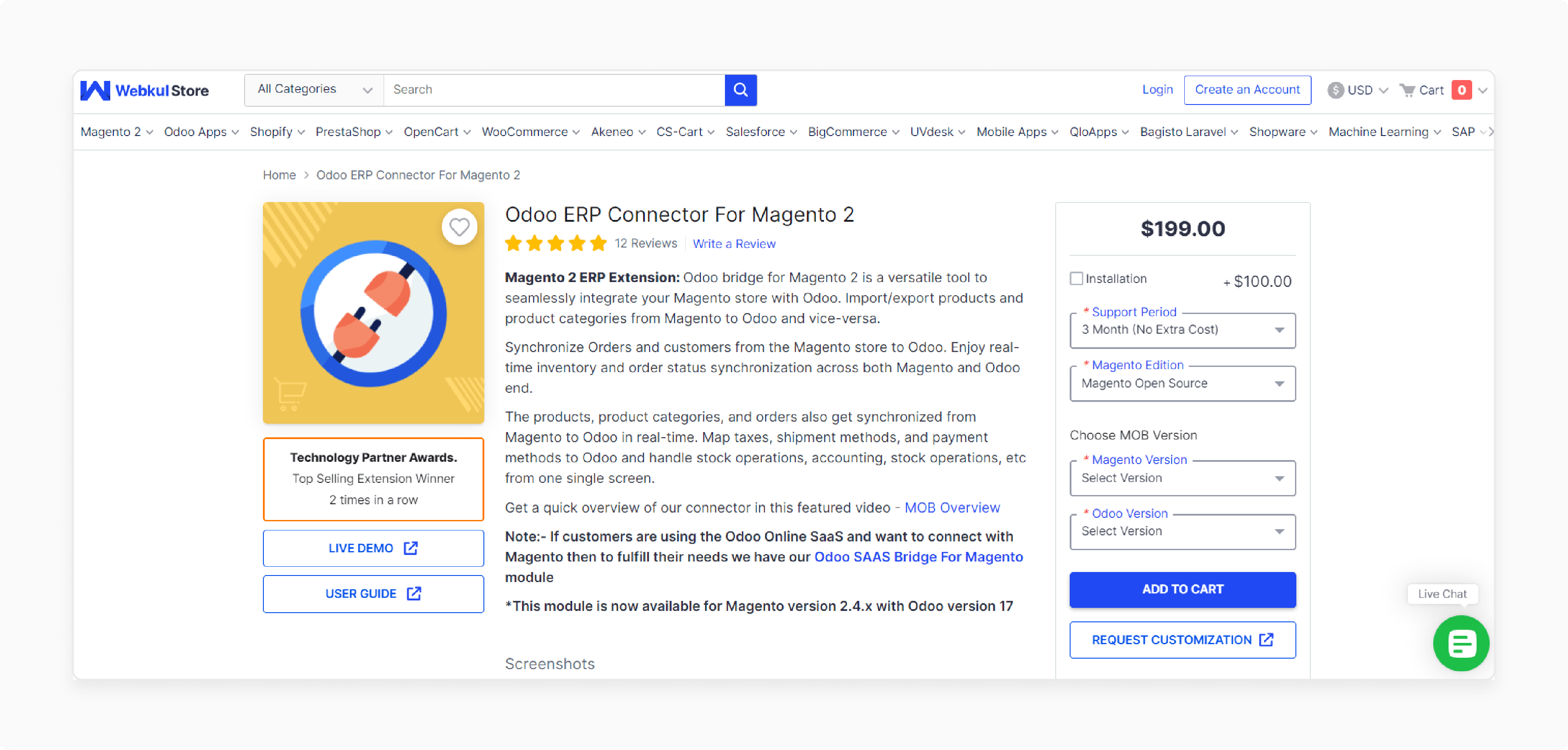Open the Support Period dropdown
This screenshot has width=1568, height=750.
tap(1182, 330)
